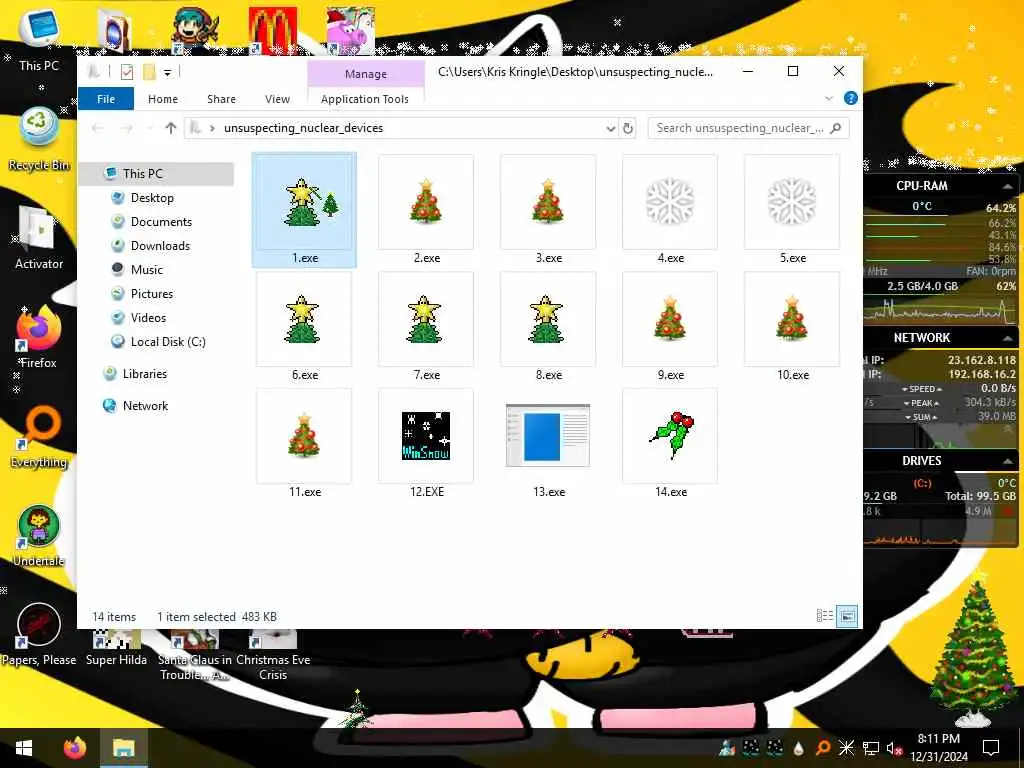Select Activator desktop icon
The width and height of the screenshot is (1024, 768).
pos(39,238)
